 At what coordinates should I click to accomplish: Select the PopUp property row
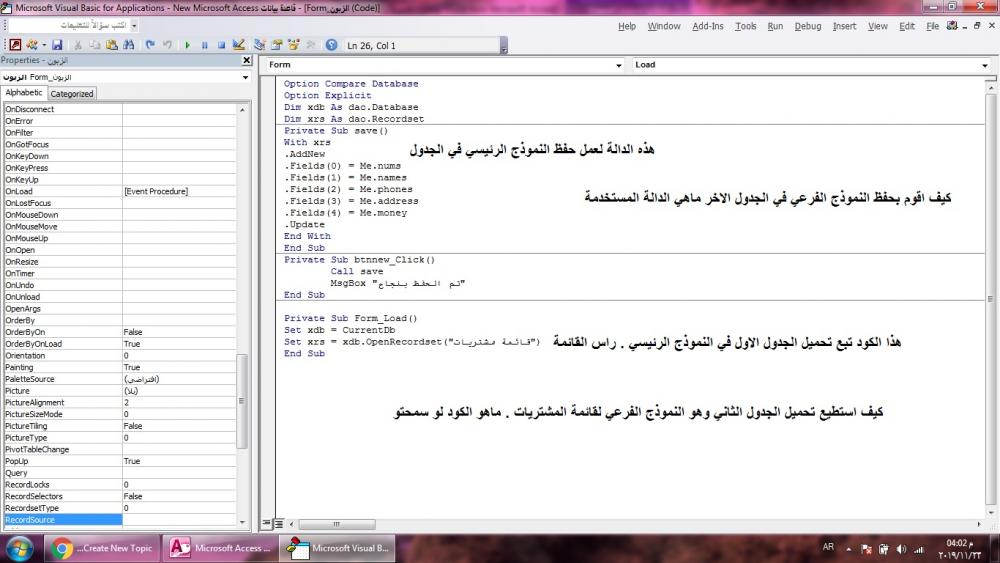[x=120, y=461]
